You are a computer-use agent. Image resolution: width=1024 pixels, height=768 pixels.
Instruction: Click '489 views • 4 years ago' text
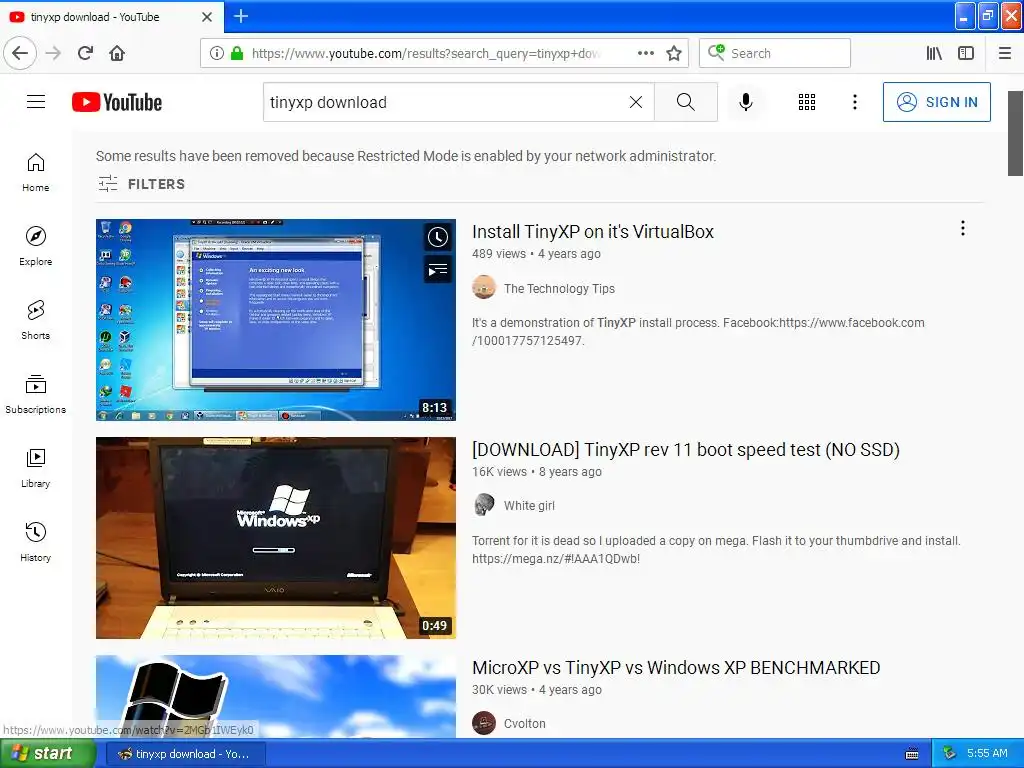pos(536,254)
